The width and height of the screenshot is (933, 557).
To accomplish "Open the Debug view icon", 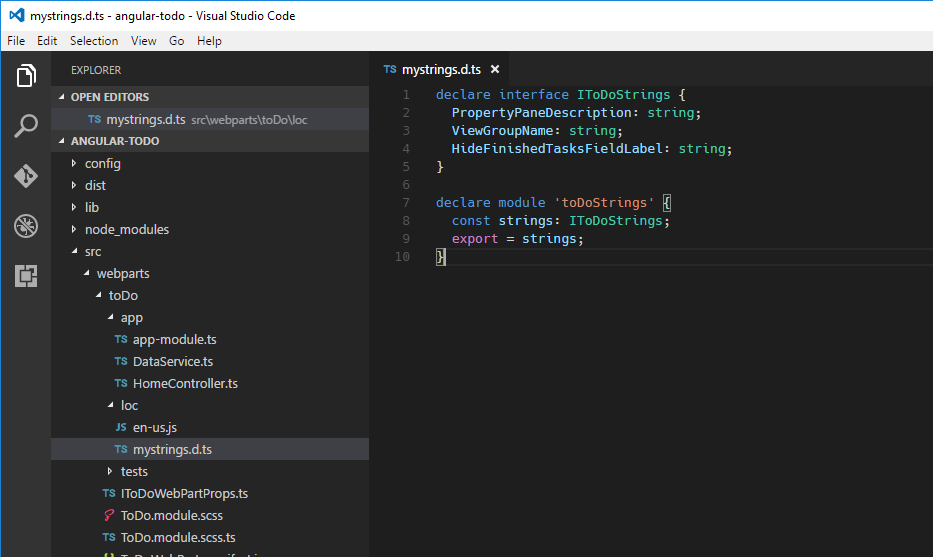I will point(26,226).
